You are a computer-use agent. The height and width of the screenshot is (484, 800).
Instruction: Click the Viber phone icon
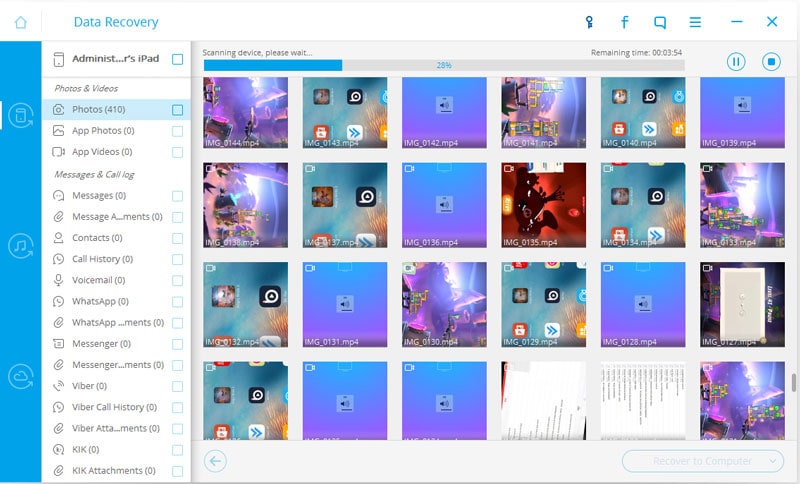pyautogui.click(x=59, y=386)
